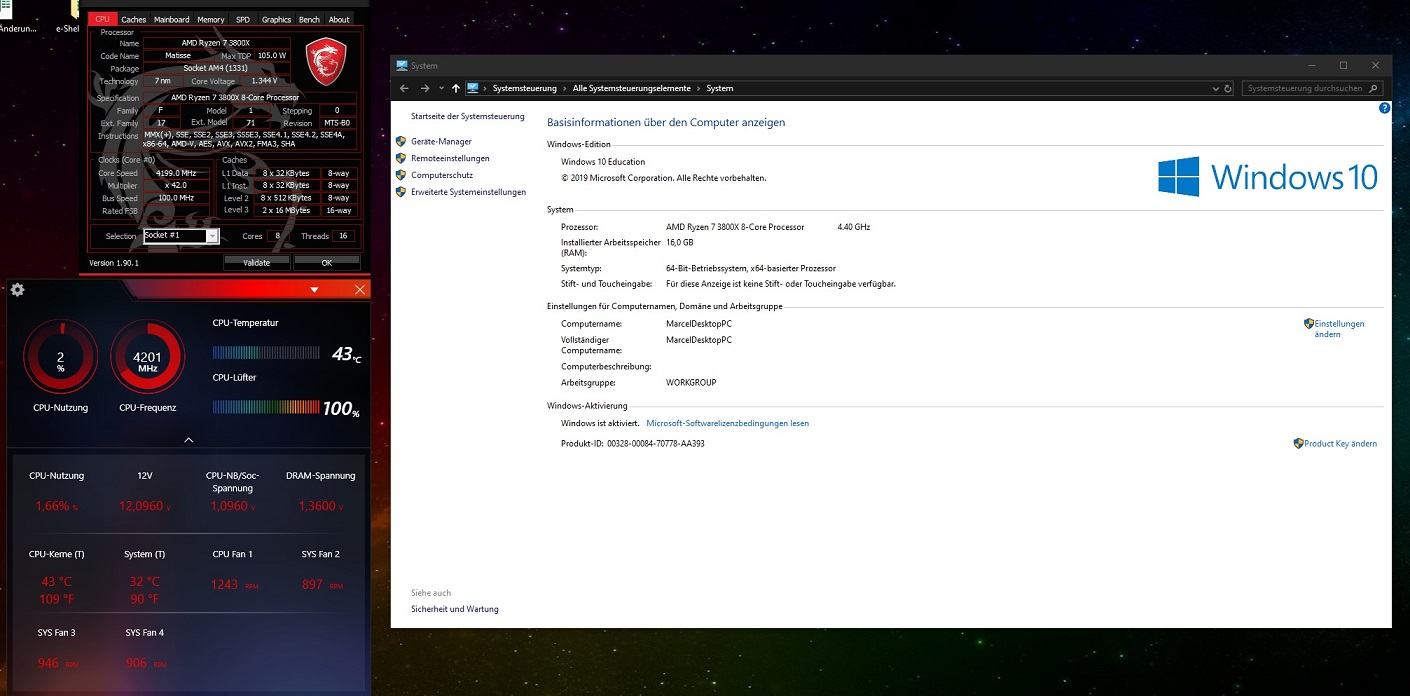The image size is (1410, 696).
Task: Close the MSI monitoring widget
Action: click(x=360, y=290)
